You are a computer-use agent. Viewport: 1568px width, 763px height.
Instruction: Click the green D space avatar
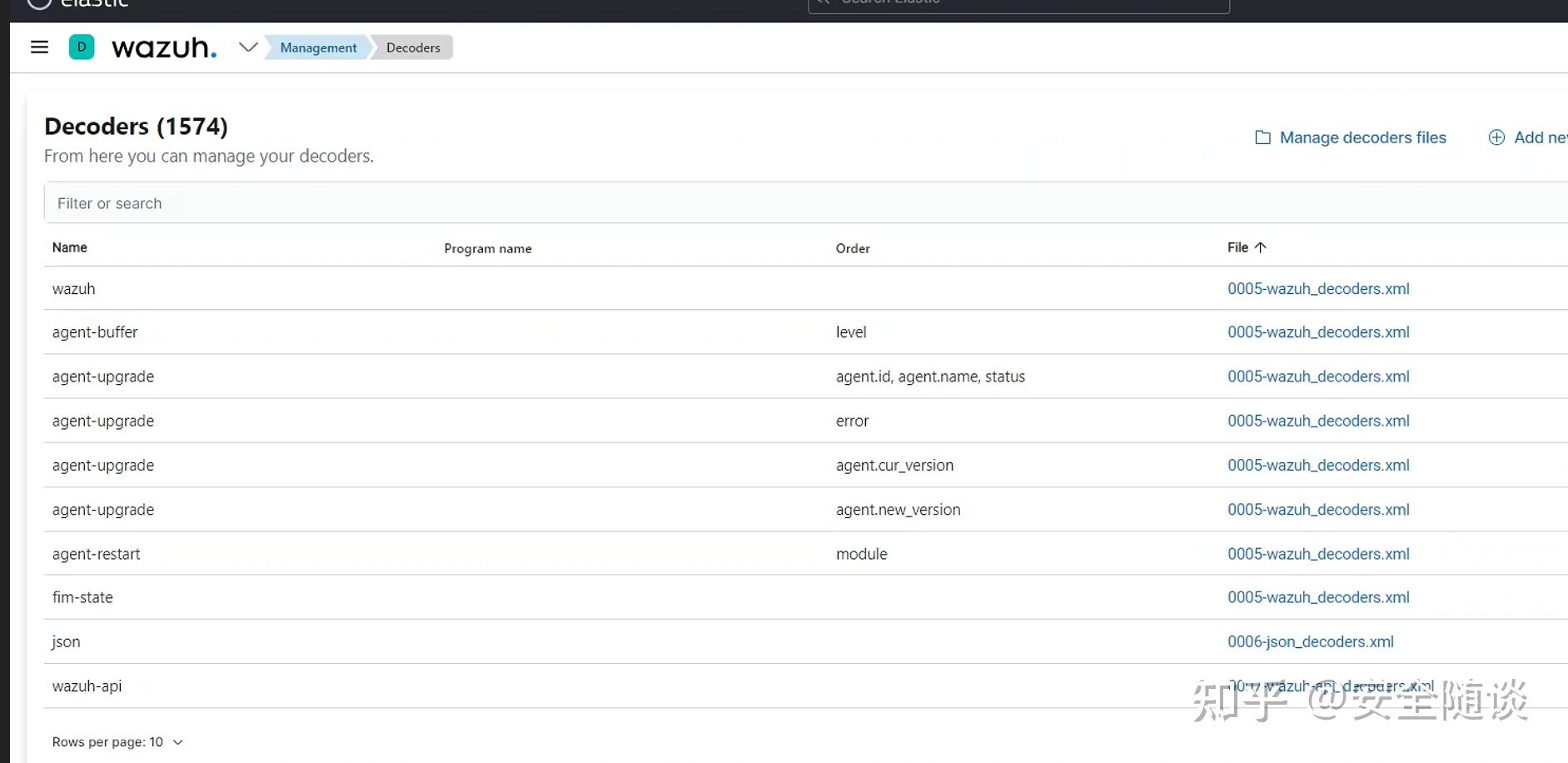[82, 47]
